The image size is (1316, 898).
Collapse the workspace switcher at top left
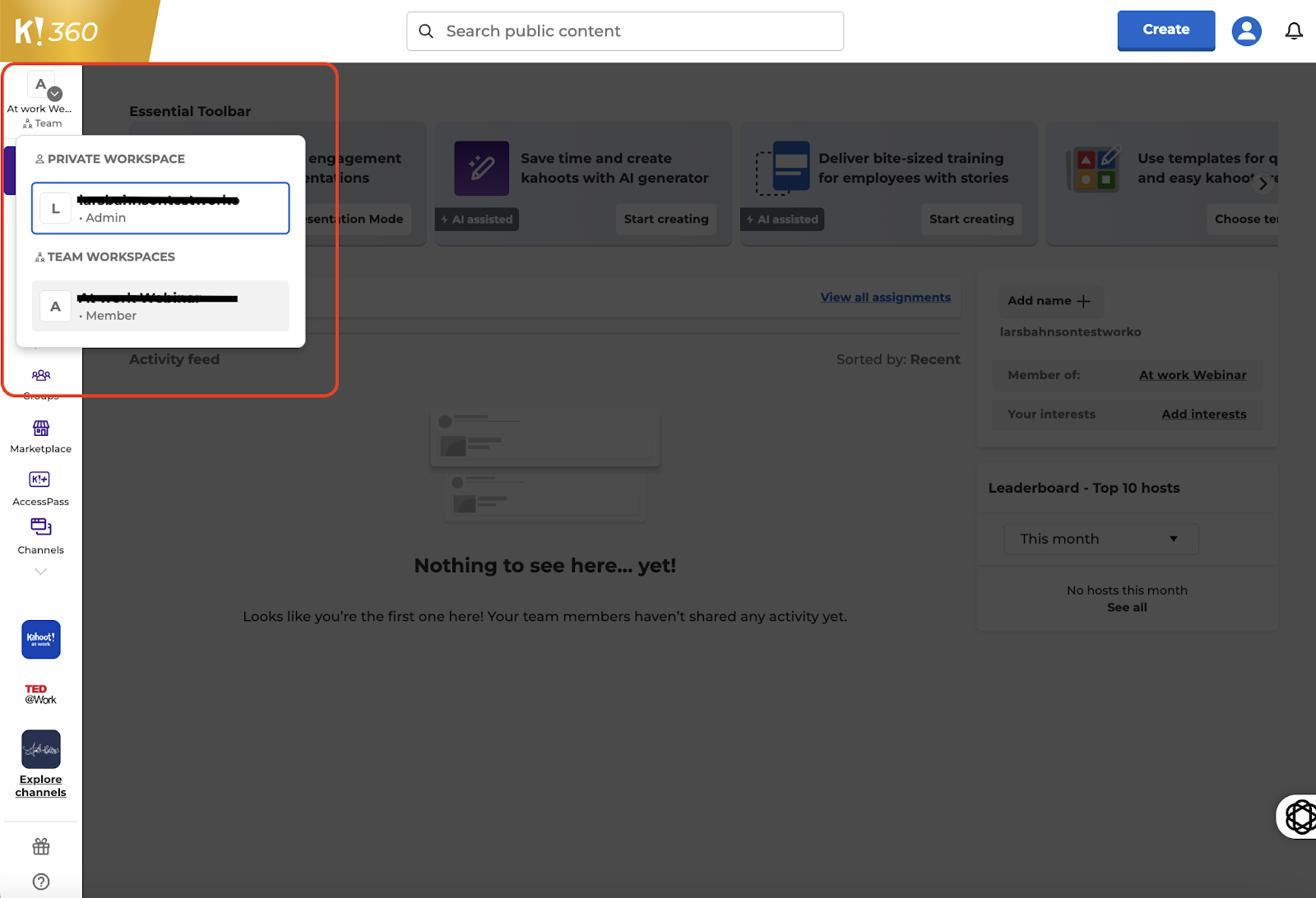[42, 100]
